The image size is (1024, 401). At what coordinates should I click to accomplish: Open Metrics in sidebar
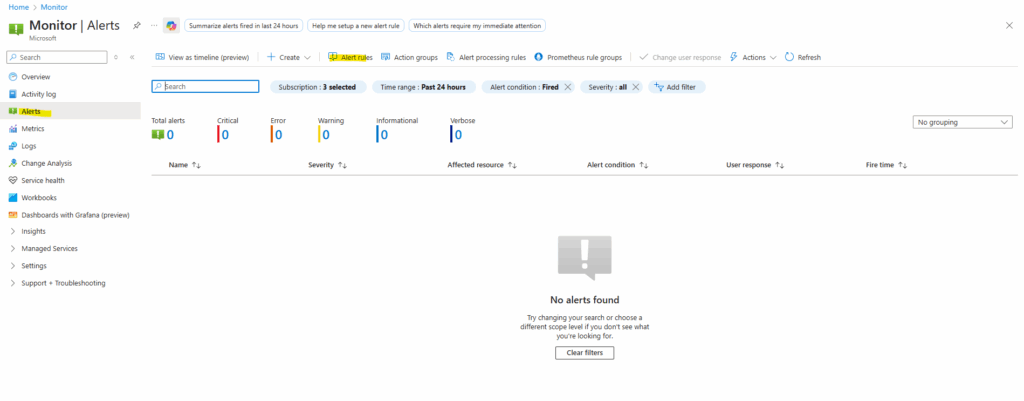point(33,129)
